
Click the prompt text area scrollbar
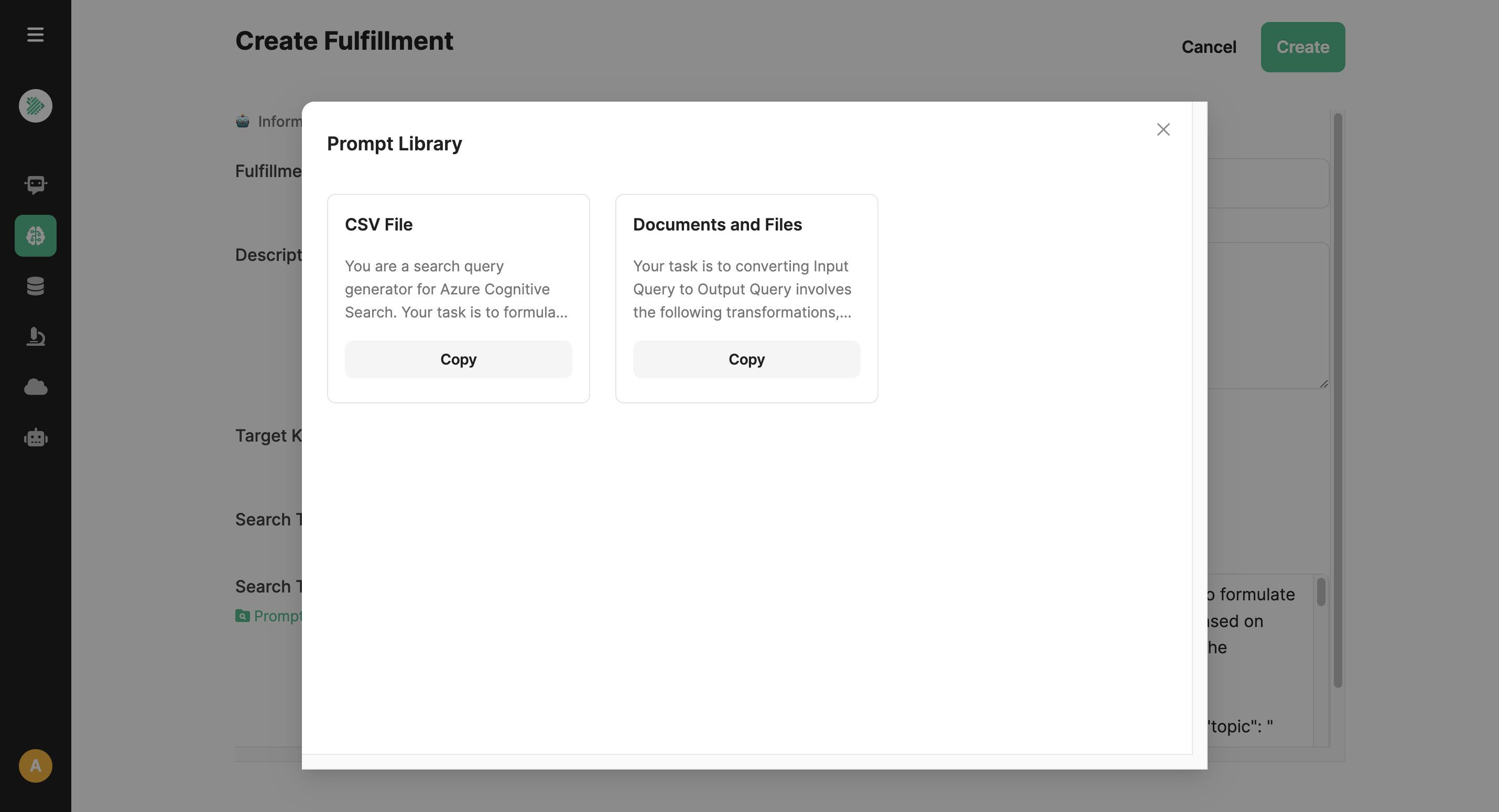point(1320,592)
